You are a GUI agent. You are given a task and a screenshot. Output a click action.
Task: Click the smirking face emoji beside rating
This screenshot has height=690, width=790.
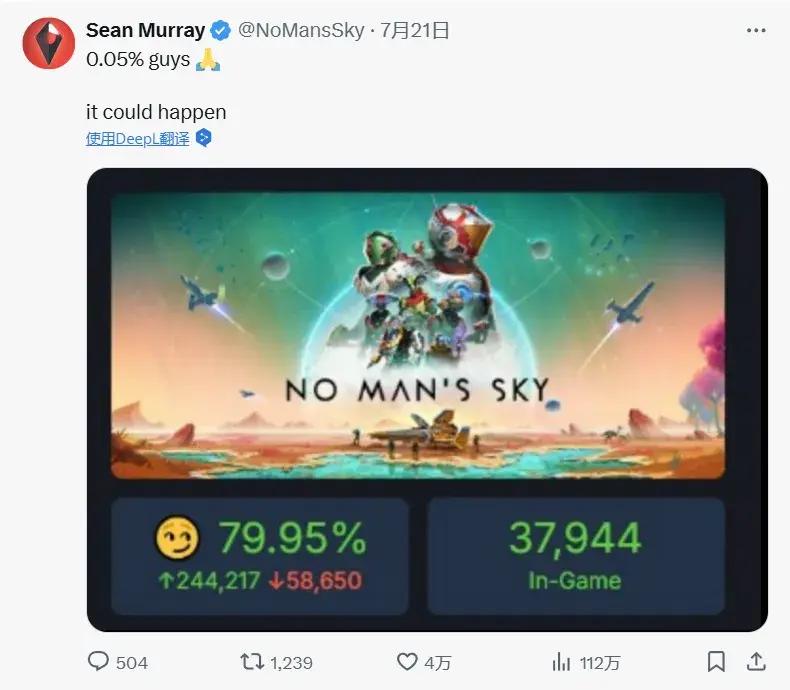pyautogui.click(x=178, y=540)
